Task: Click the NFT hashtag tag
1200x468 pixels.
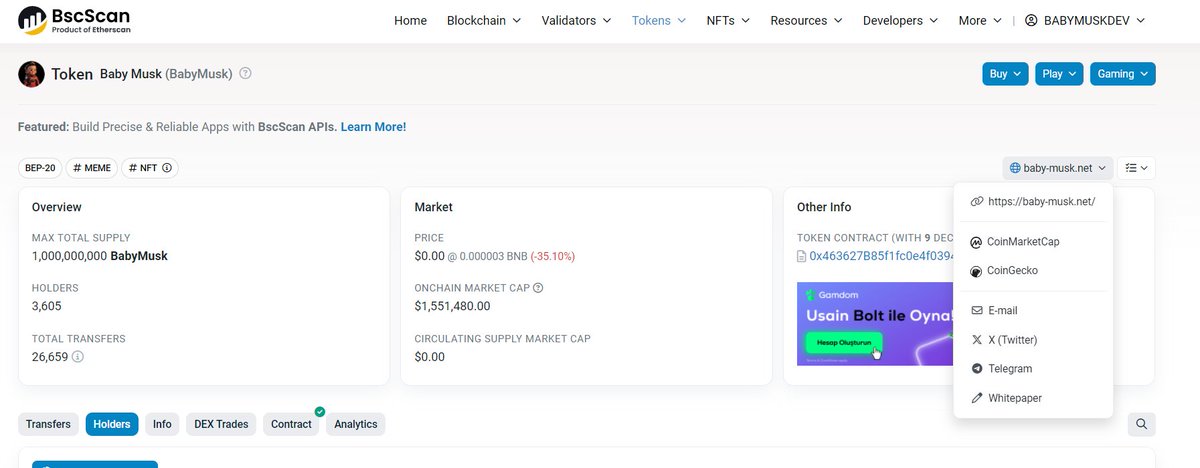Action: [150, 168]
